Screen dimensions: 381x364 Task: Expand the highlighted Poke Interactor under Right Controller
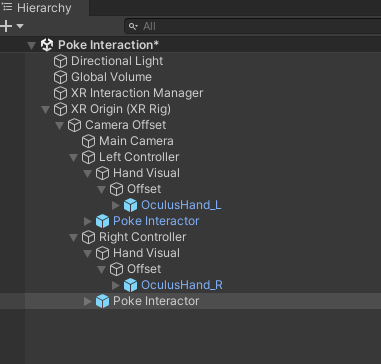[x=88, y=301]
